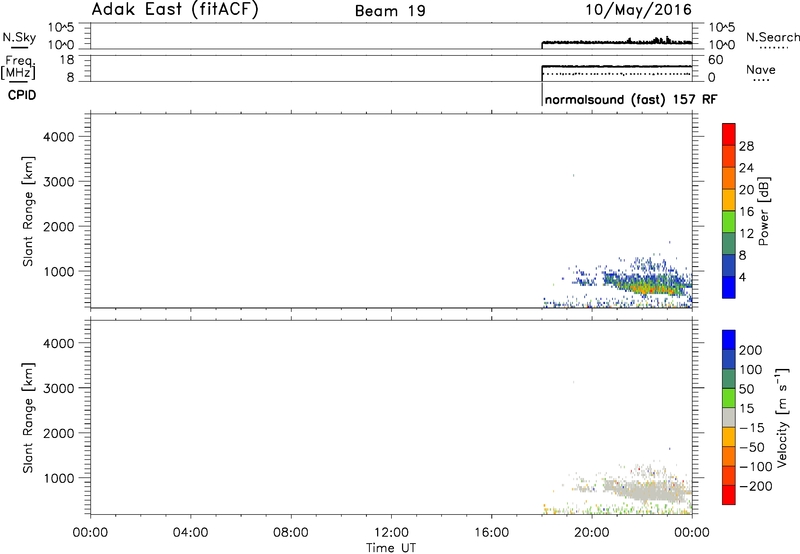The image size is (800, 554).
Task: Select orange 20–24 dB Power colorbar segment
Action: click(729, 178)
